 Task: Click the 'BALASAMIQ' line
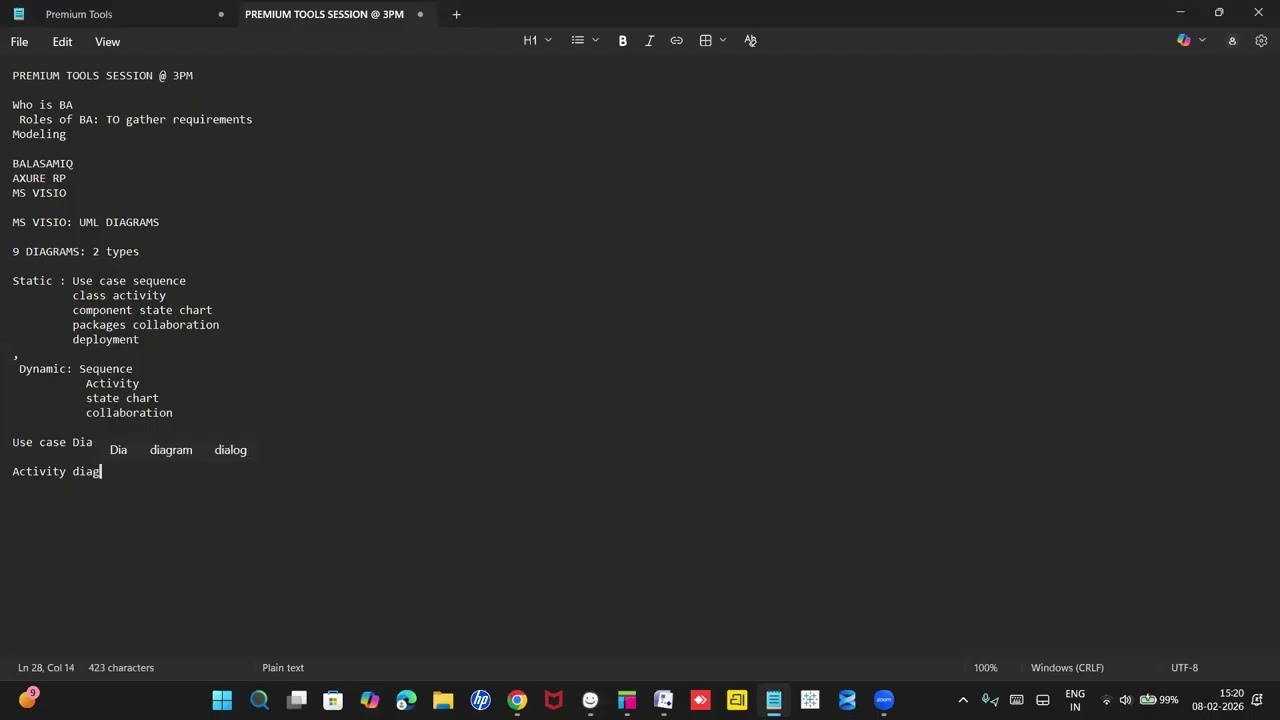(x=43, y=163)
